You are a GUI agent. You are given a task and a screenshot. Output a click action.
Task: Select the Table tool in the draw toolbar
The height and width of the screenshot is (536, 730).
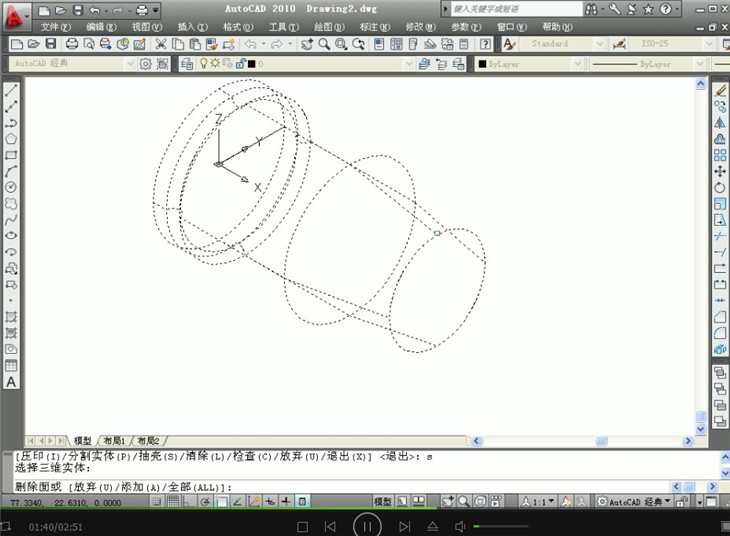click(x=11, y=366)
